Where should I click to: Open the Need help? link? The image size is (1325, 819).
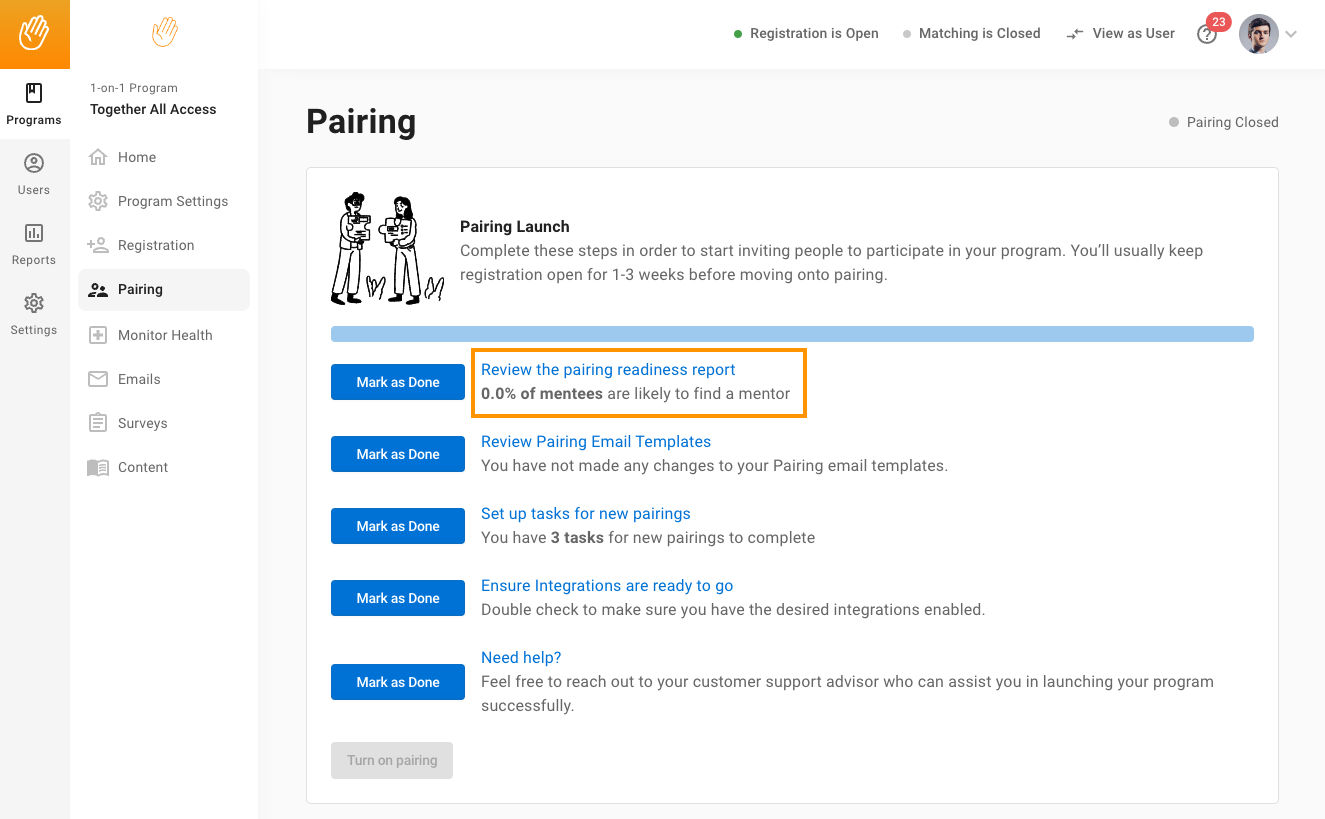pyautogui.click(x=521, y=658)
